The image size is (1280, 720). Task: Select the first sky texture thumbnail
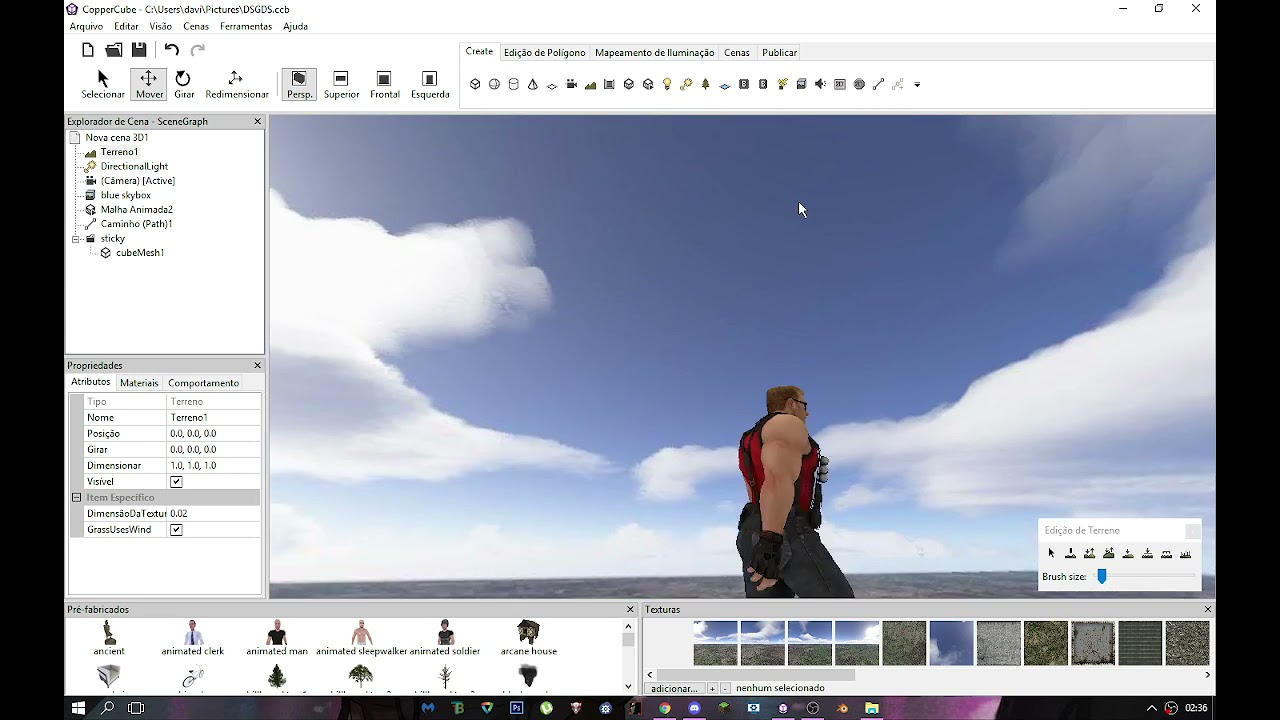[x=715, y=643]
